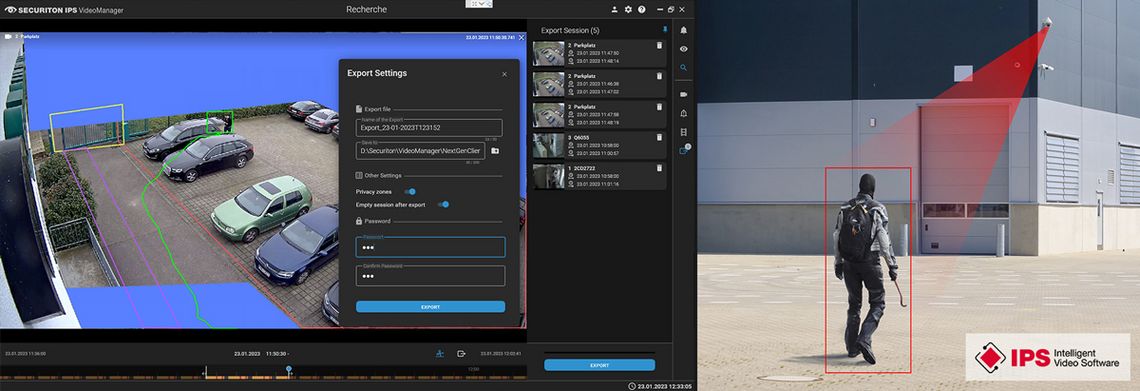Toggle Empty session after export switch

click(x=443, y=204)
